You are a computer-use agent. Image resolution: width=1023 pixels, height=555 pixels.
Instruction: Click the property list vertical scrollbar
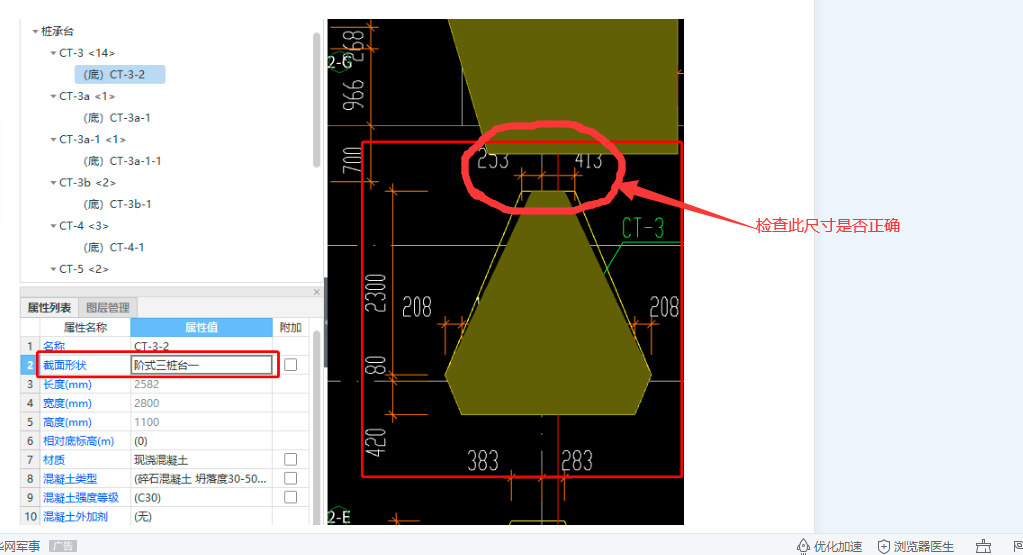[x=316, y=427]
